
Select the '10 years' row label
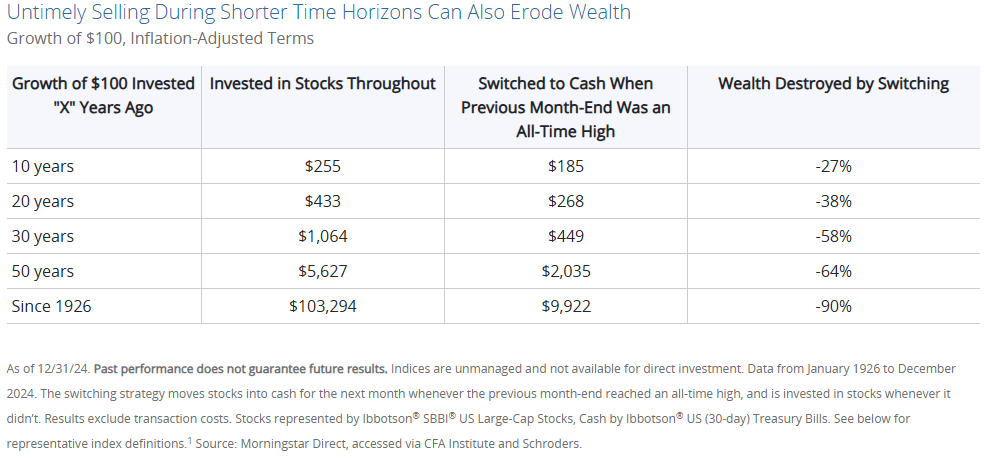pos(43,166)
